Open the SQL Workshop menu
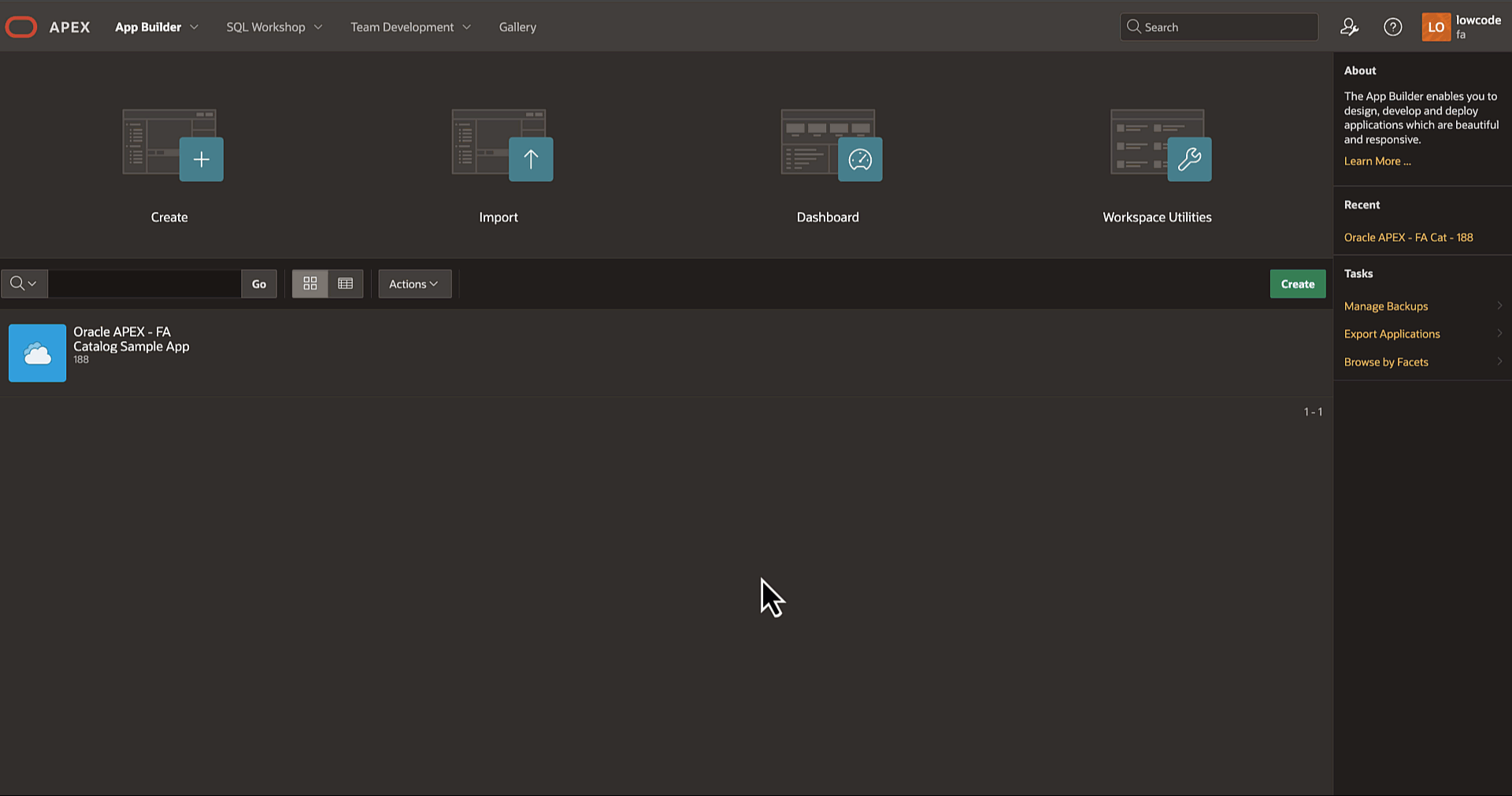This screenshot has height=796, width=1512. pos(265,27)
